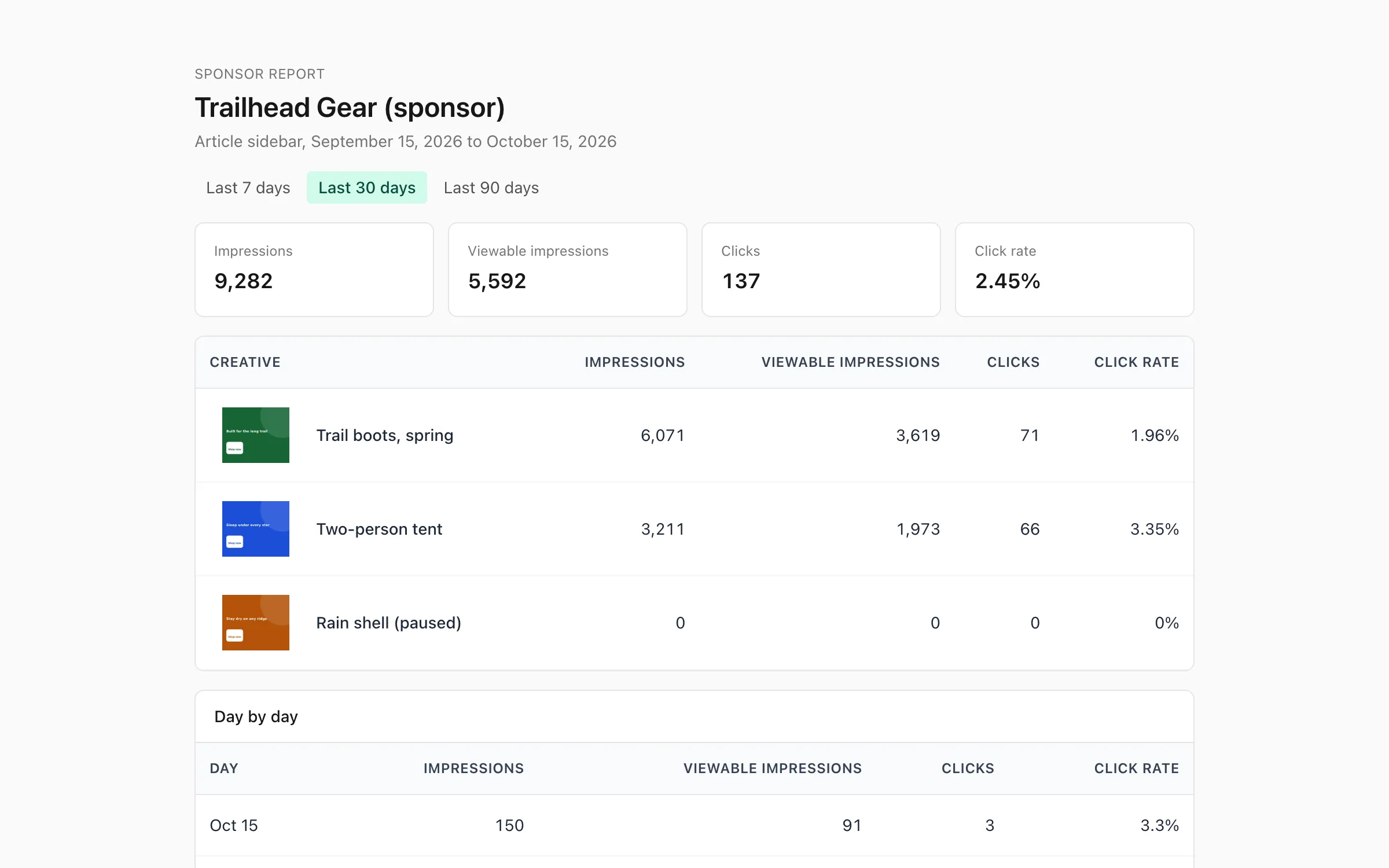
Task: Click the 71 clicks cell for Trail boots
Action: 1030,435
